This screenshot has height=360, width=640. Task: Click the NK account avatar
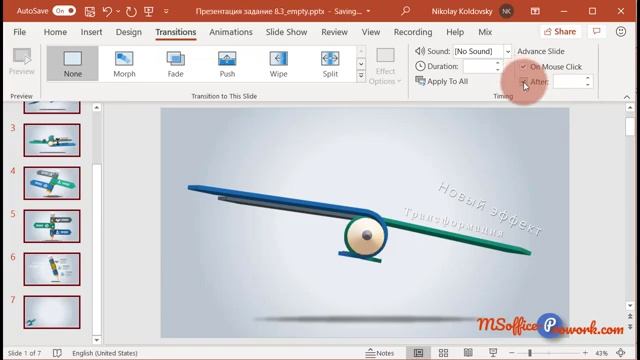click(x=507, y=11)
